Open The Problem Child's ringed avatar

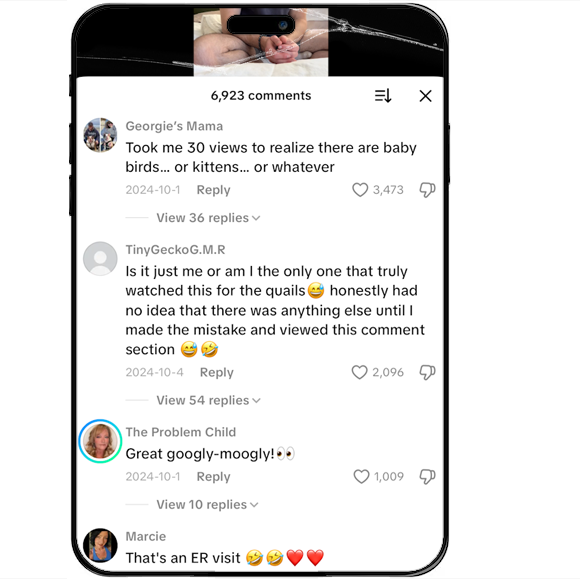(100, 441)
